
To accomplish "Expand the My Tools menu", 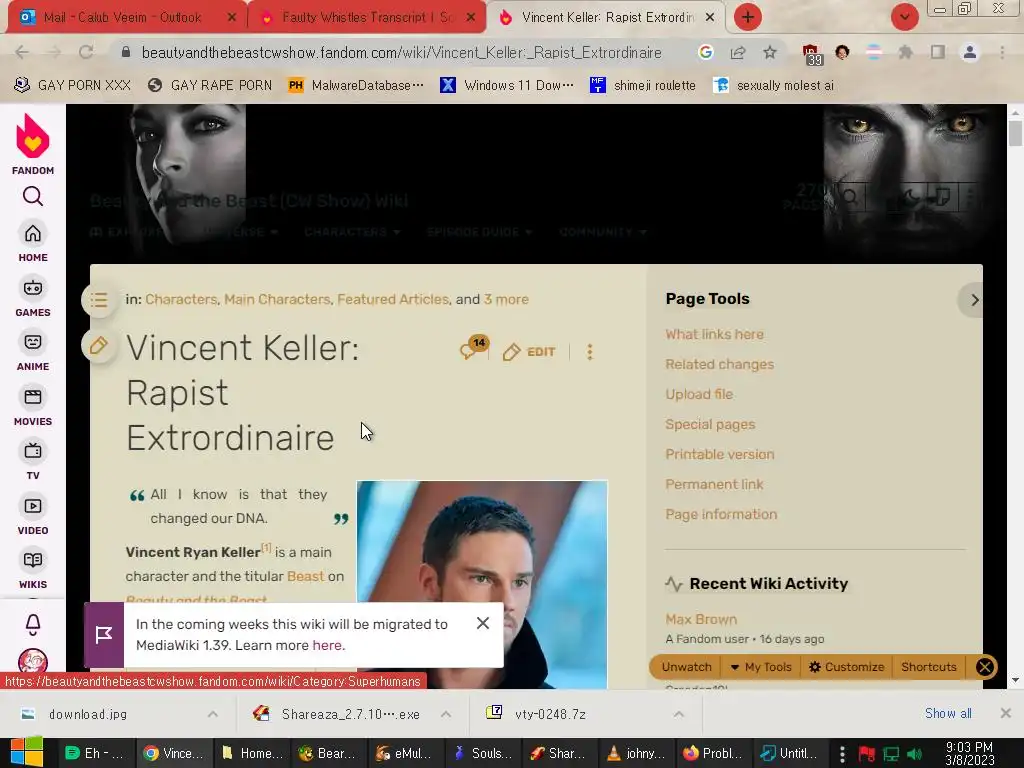I will [x=761, y=667].
